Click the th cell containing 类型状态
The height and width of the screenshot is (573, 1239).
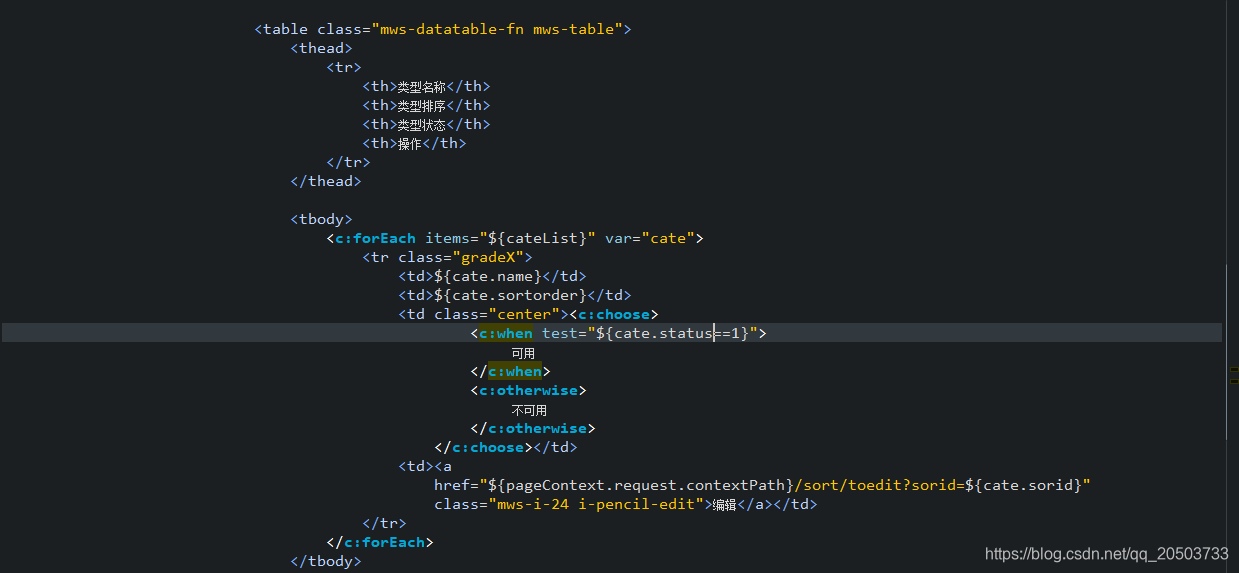426,124
